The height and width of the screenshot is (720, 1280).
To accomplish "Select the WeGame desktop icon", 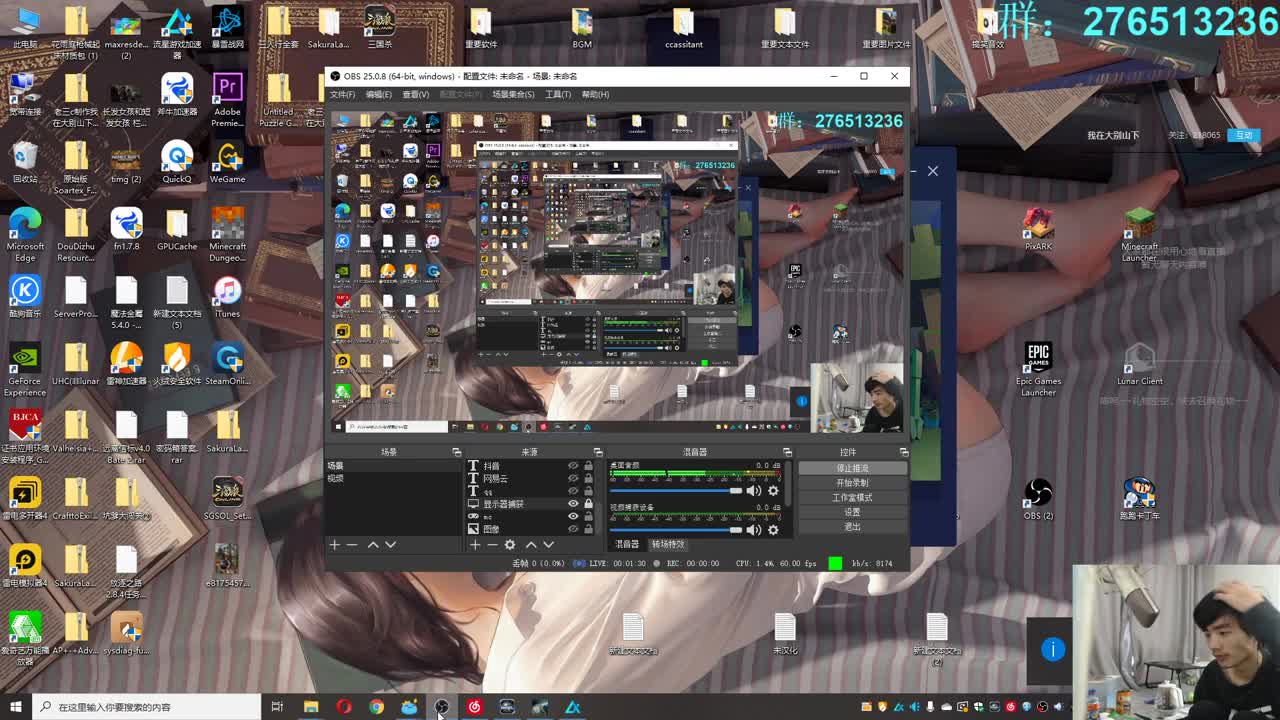I will (x=227, y=163).
